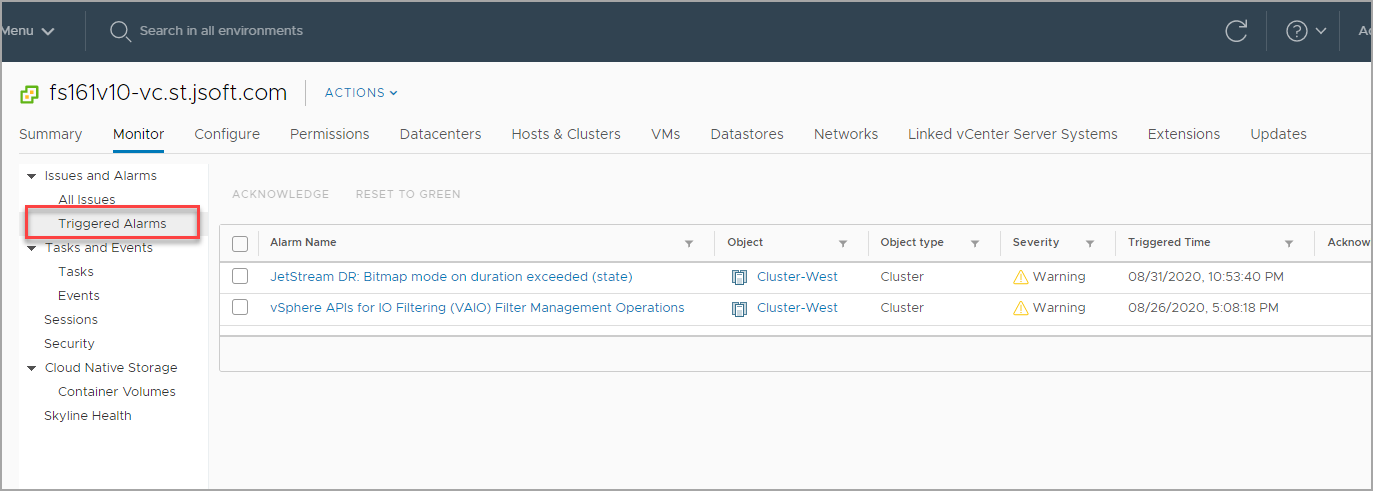Open the help question mark icon
This screenshot has height=491, width=1373.
1297,31
